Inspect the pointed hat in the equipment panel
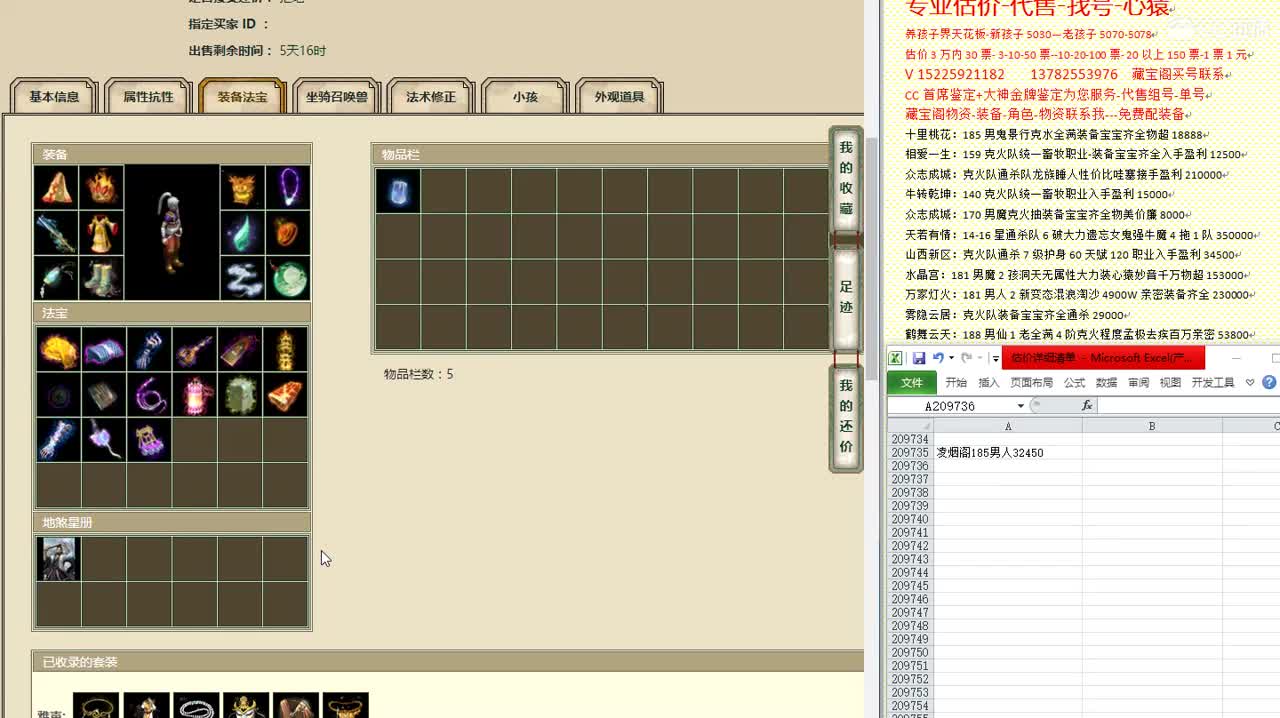This screenshot has height=718, width=1280. (56, 187)
